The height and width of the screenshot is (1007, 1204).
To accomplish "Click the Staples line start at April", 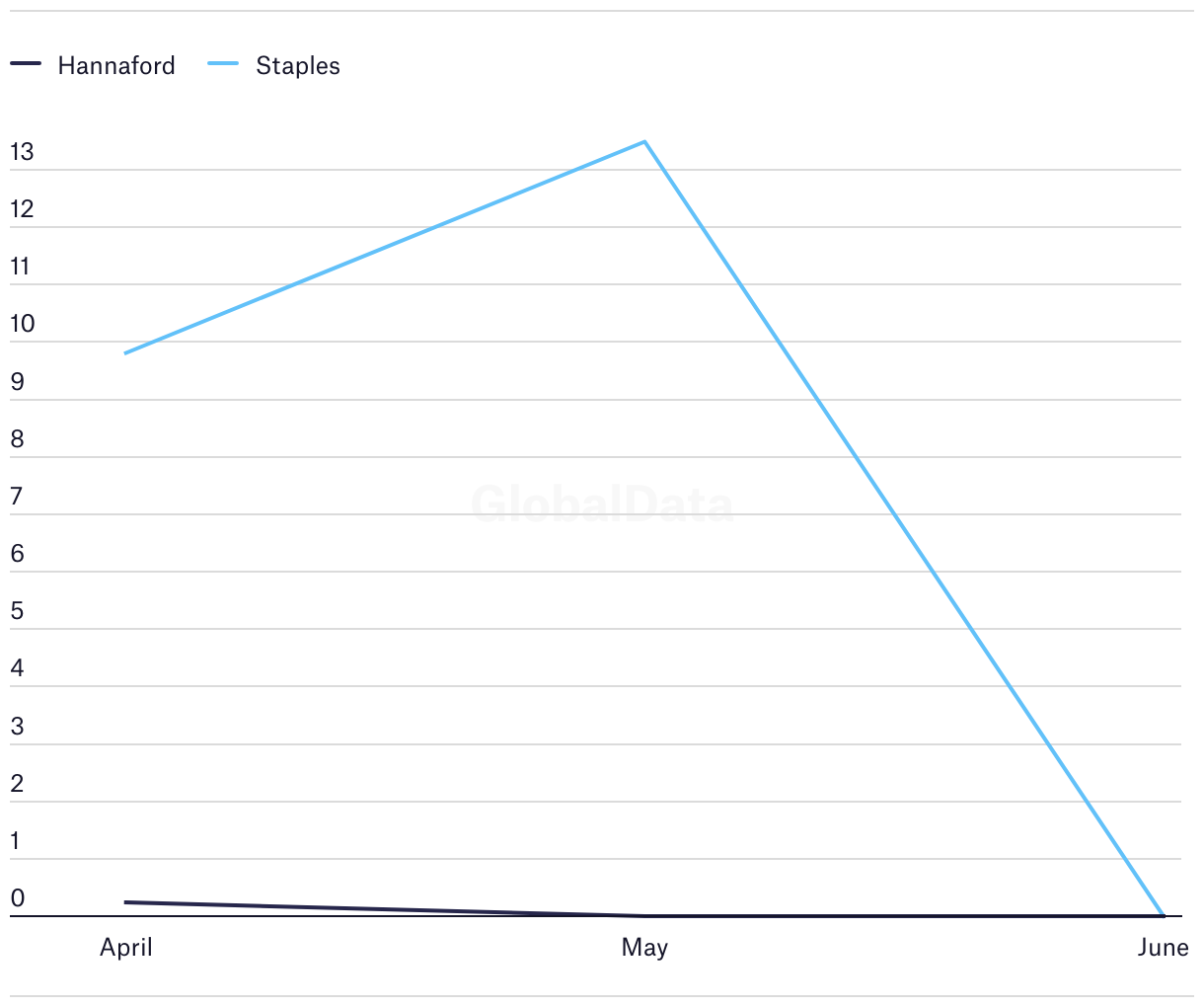I will (x=126, y=352).
